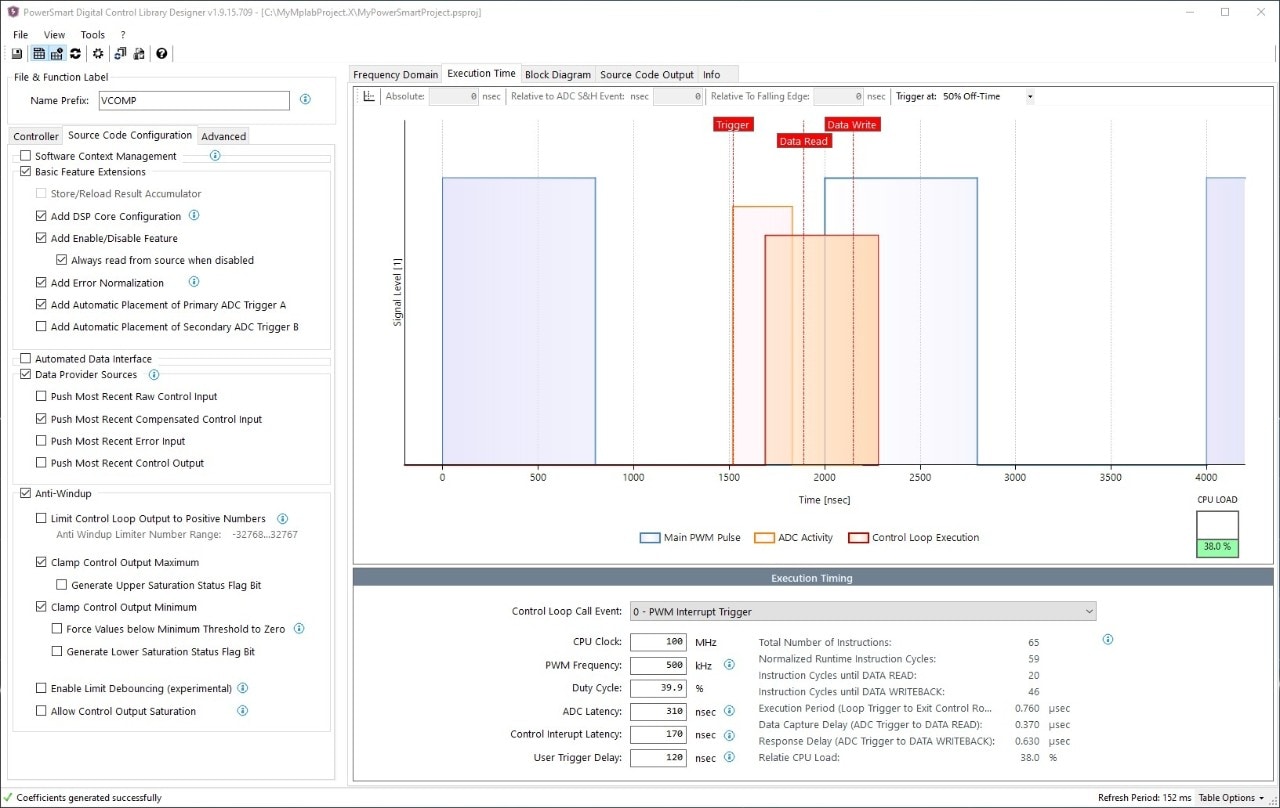Open the Trigger at 50% Off-Time dropdown
The image size is (1280, 808).
pyautogui.click(x=1029, y=97)
